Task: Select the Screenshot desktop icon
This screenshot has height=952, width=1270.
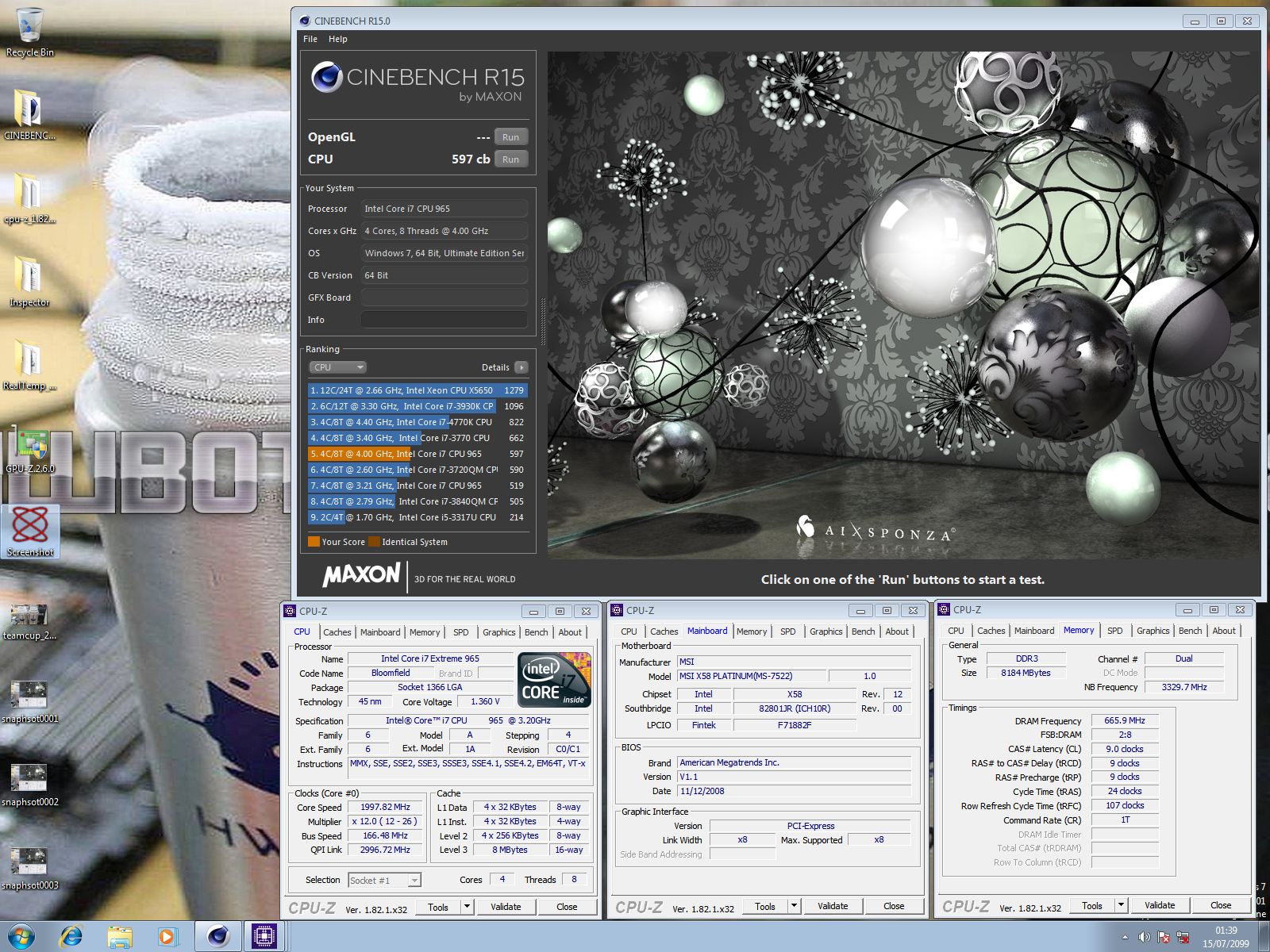Action: point(30,532)
